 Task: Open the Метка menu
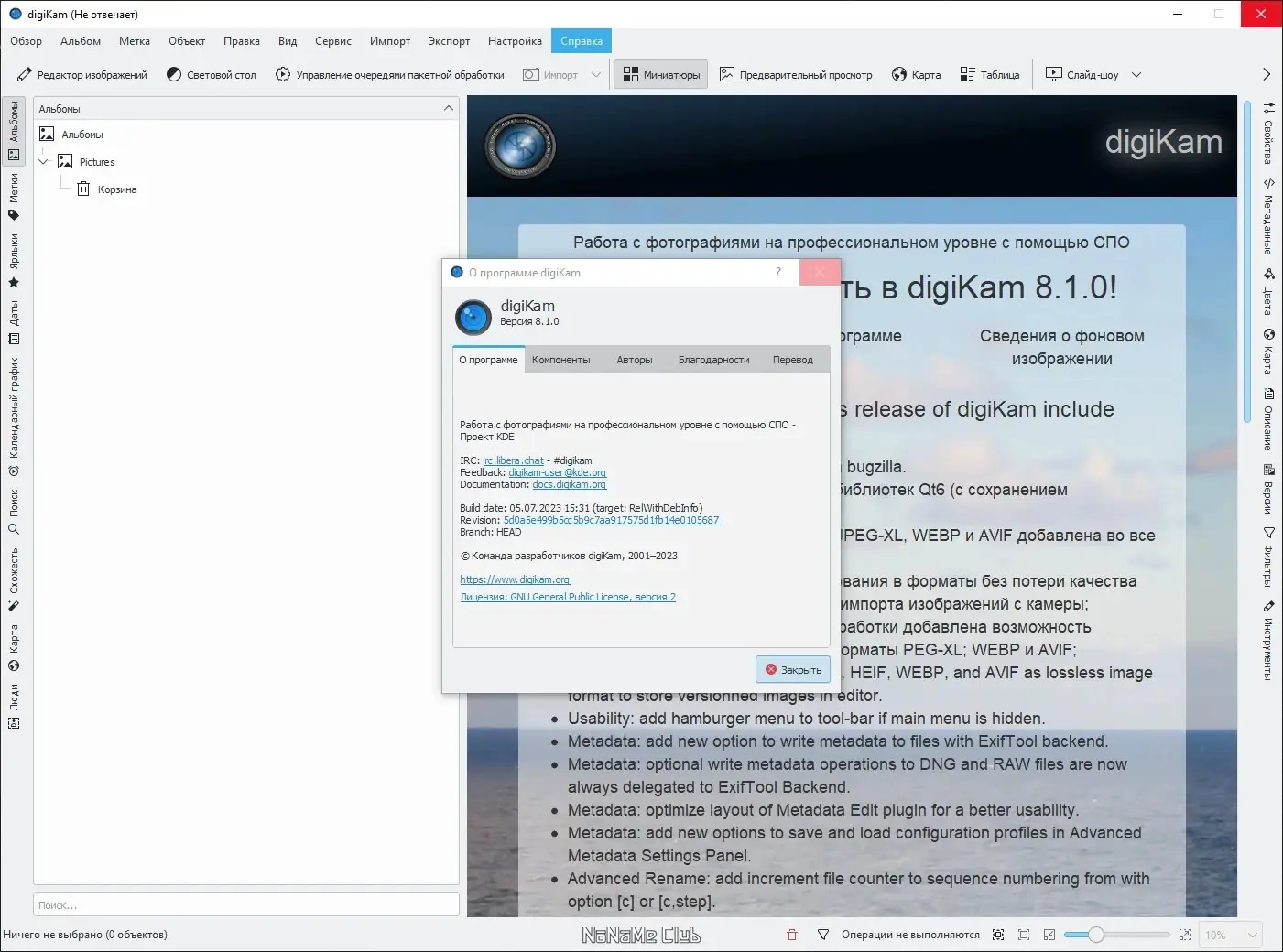coord(135,41)
